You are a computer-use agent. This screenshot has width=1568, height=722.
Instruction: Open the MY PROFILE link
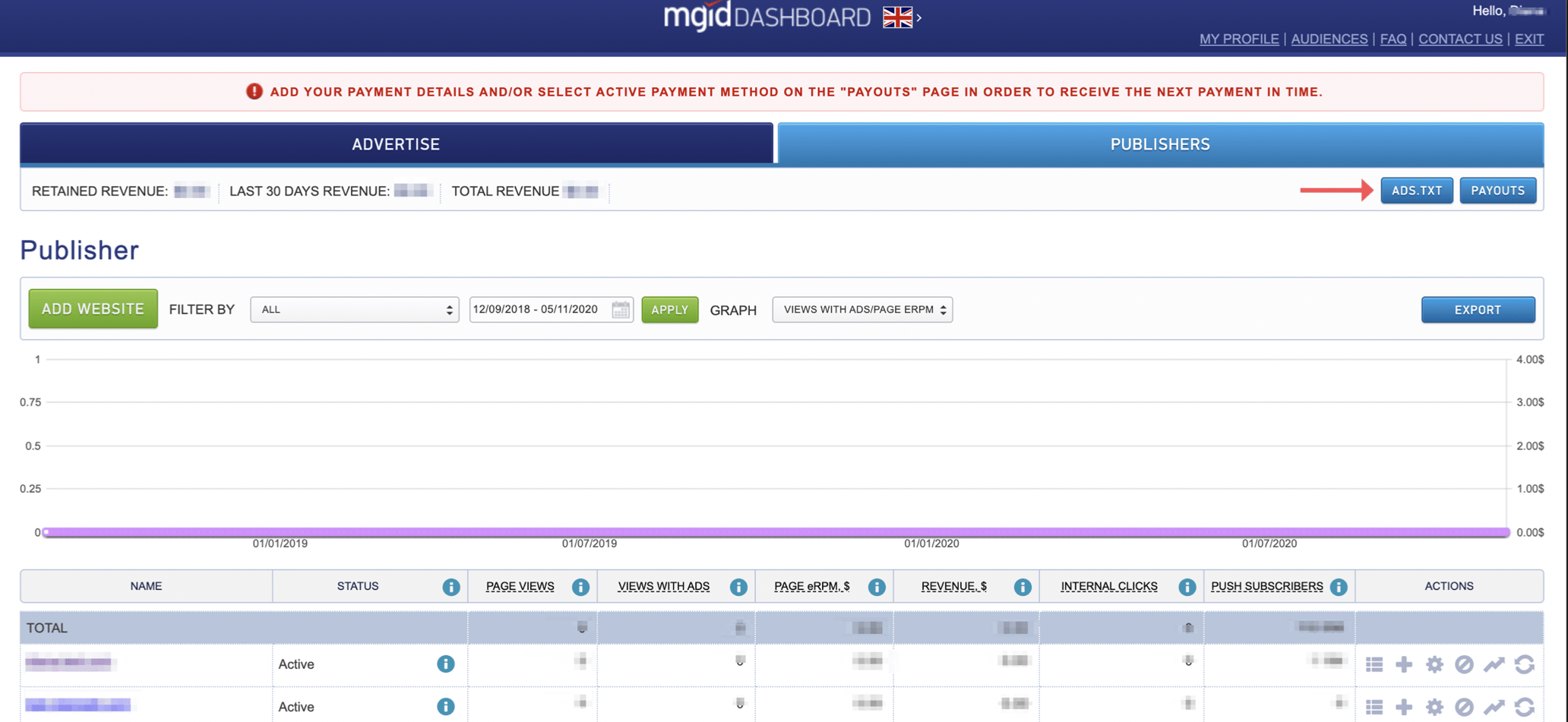[1239, 39]
